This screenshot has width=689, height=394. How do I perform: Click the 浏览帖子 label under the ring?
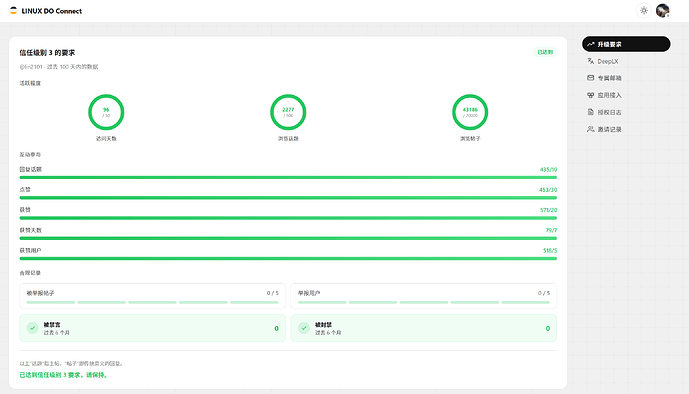click(x=470, y=138)
